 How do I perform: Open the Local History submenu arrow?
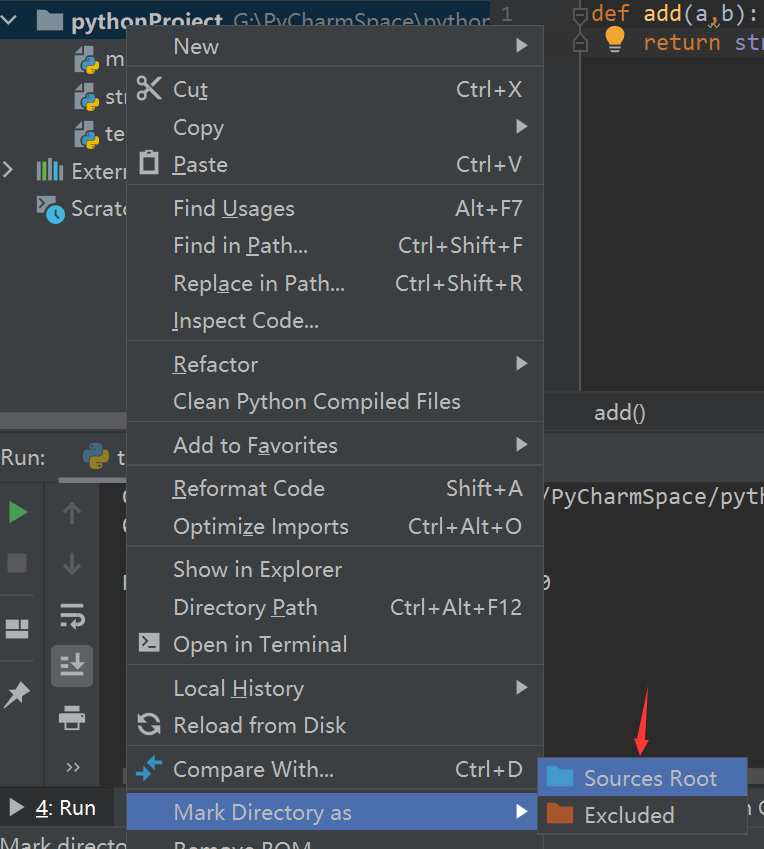pos(521,687)
